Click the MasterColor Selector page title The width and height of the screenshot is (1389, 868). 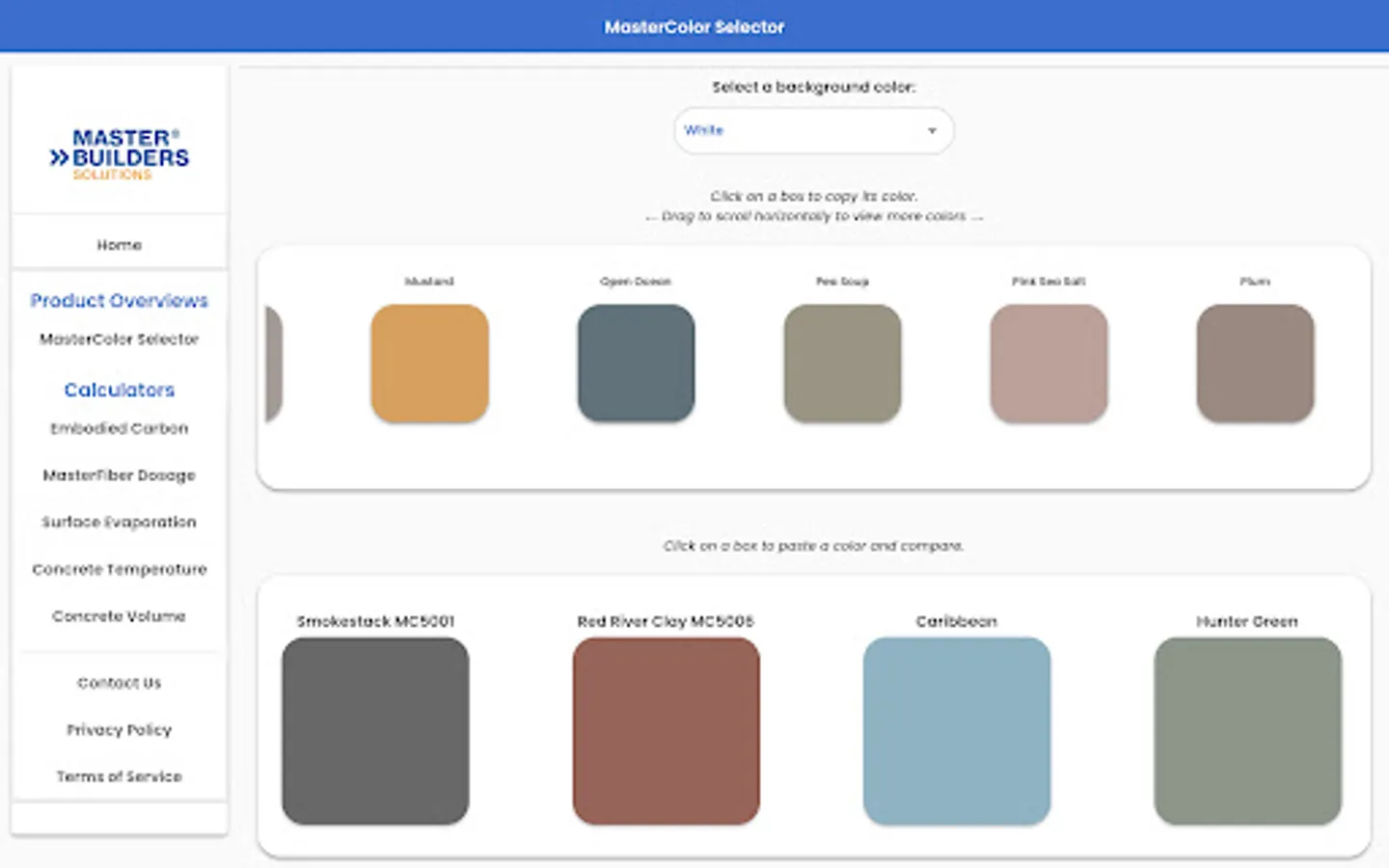point(694,27)
